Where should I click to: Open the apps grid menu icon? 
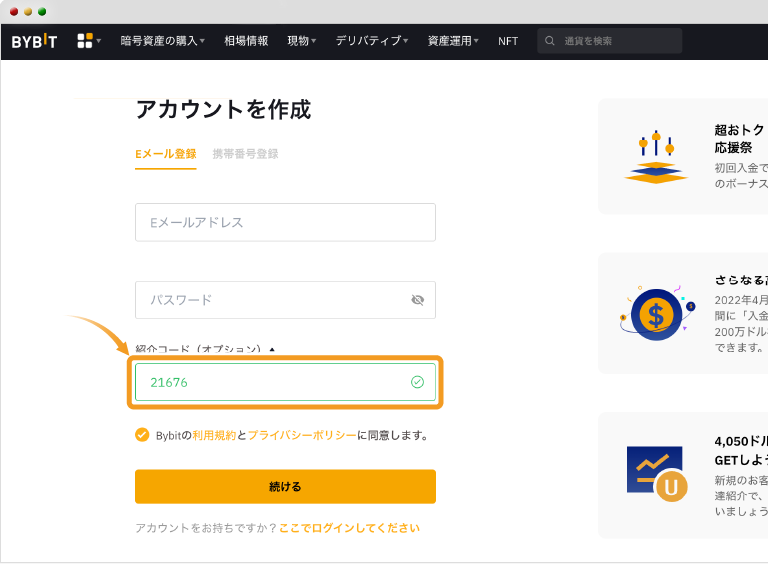point(85,41)
